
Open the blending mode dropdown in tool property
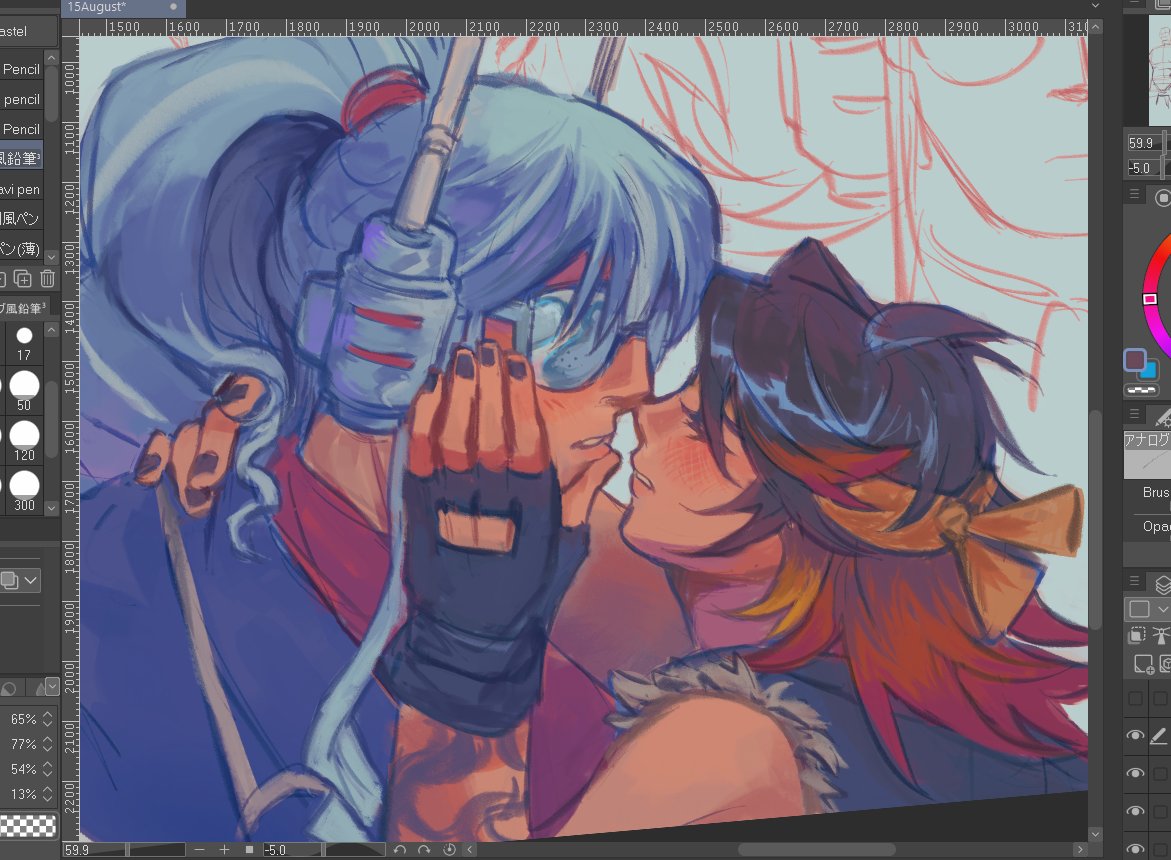[19, 580]
